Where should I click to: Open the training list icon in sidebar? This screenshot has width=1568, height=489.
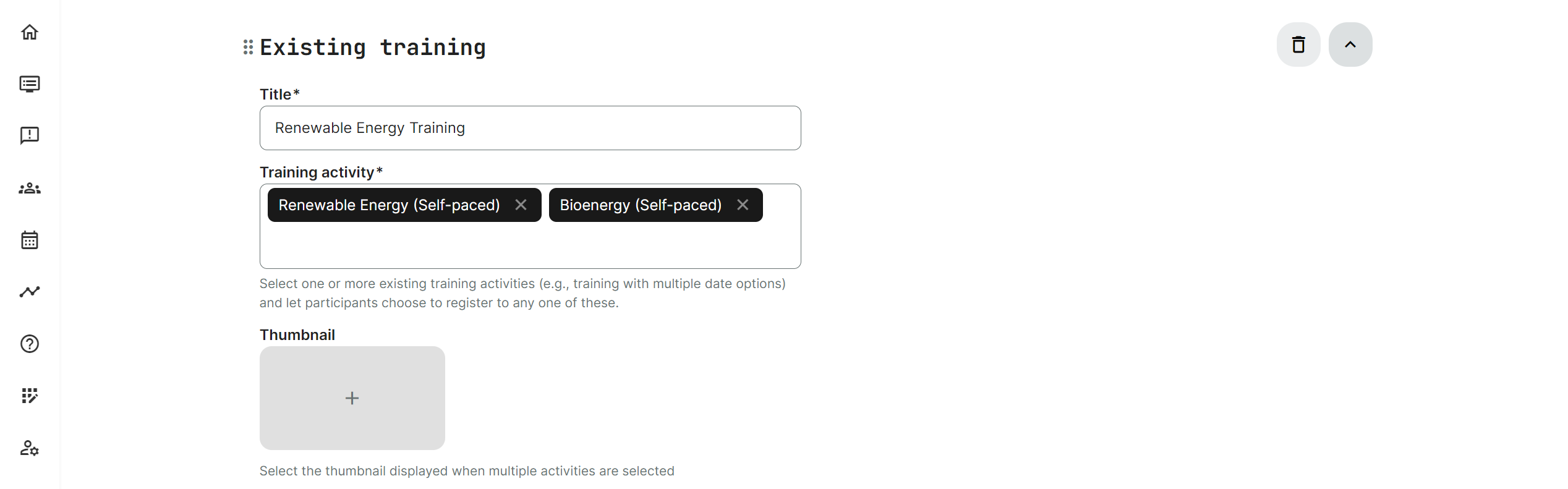tap(30, 84)
